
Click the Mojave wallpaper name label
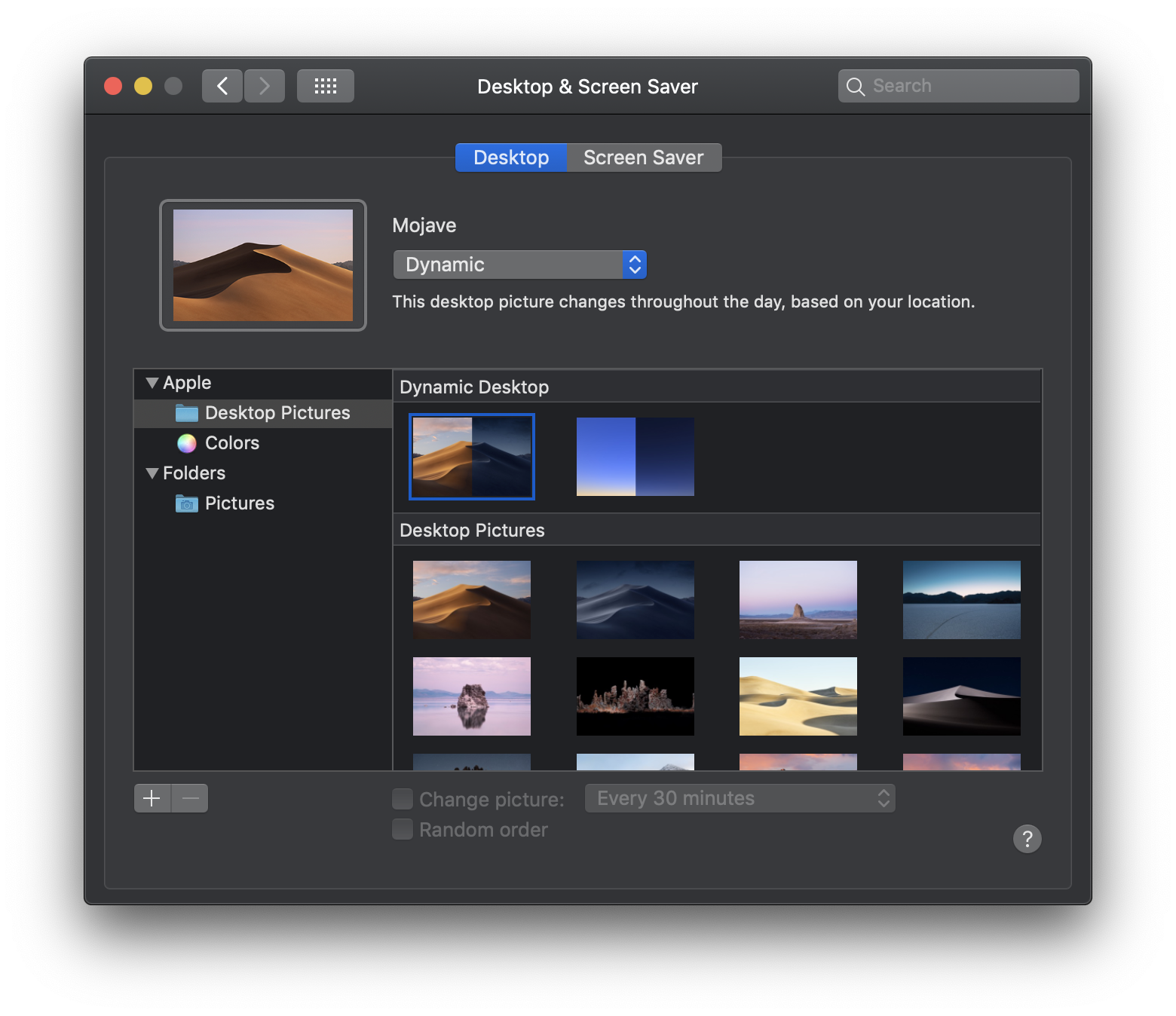(x=424, y=225)
